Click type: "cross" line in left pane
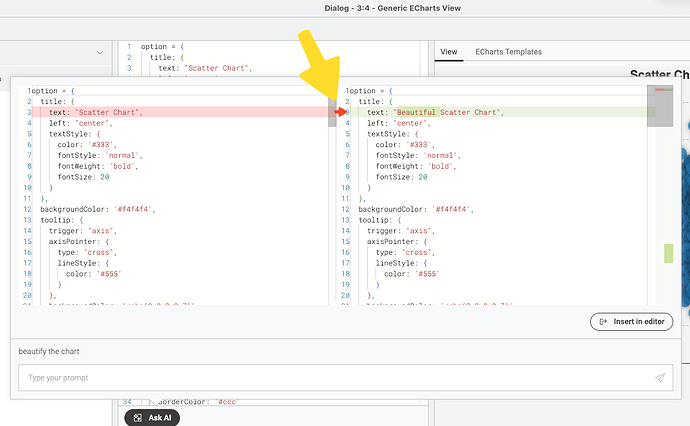 pos(87,252)
